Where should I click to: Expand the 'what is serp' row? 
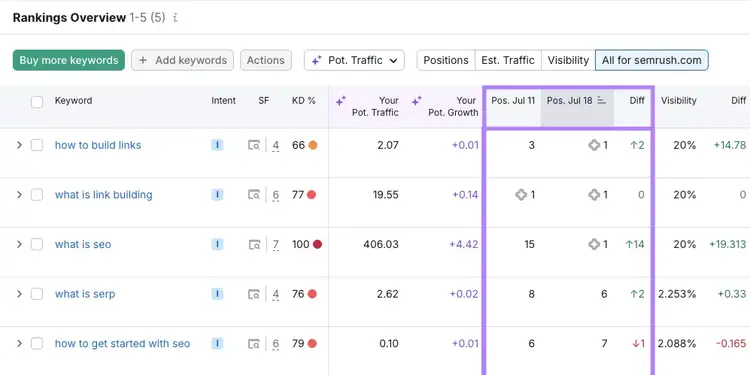click(x=19, y=294)
